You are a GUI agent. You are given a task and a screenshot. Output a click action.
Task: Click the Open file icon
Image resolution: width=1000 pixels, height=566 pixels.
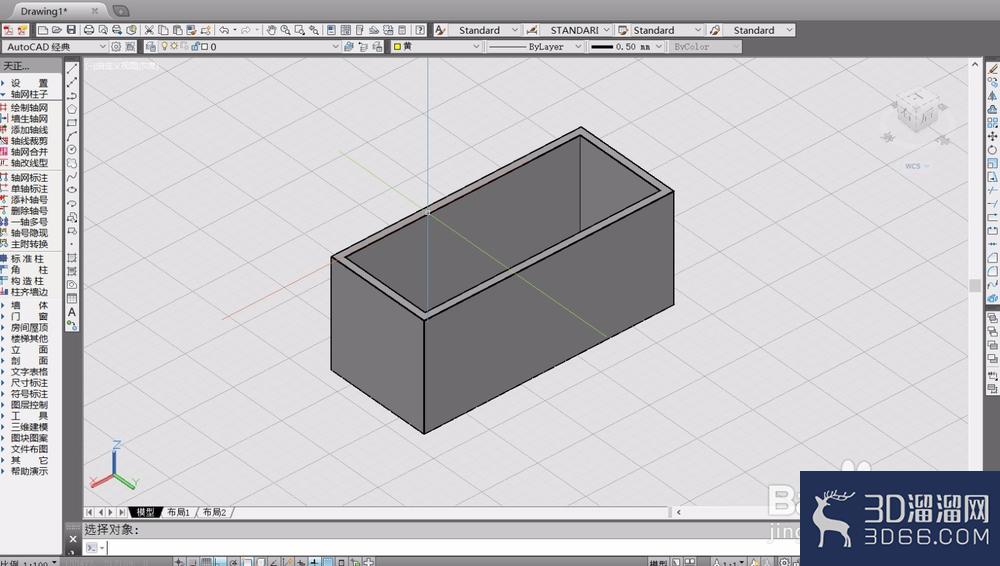coord(57,30)
